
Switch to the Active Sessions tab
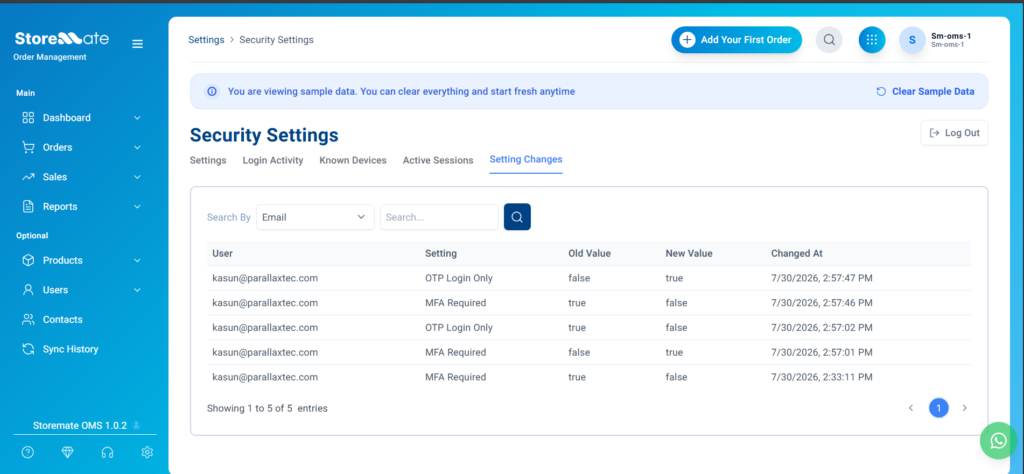click(x=438, y=160)
